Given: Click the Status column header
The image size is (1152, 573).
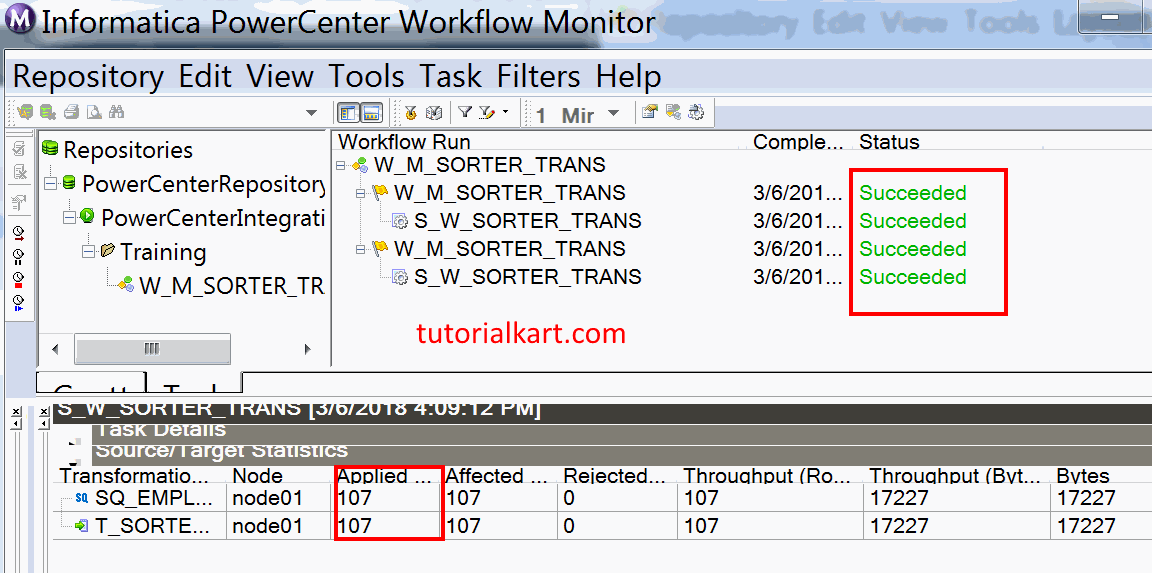Looking at the screenshot, I should click(889, 141).
